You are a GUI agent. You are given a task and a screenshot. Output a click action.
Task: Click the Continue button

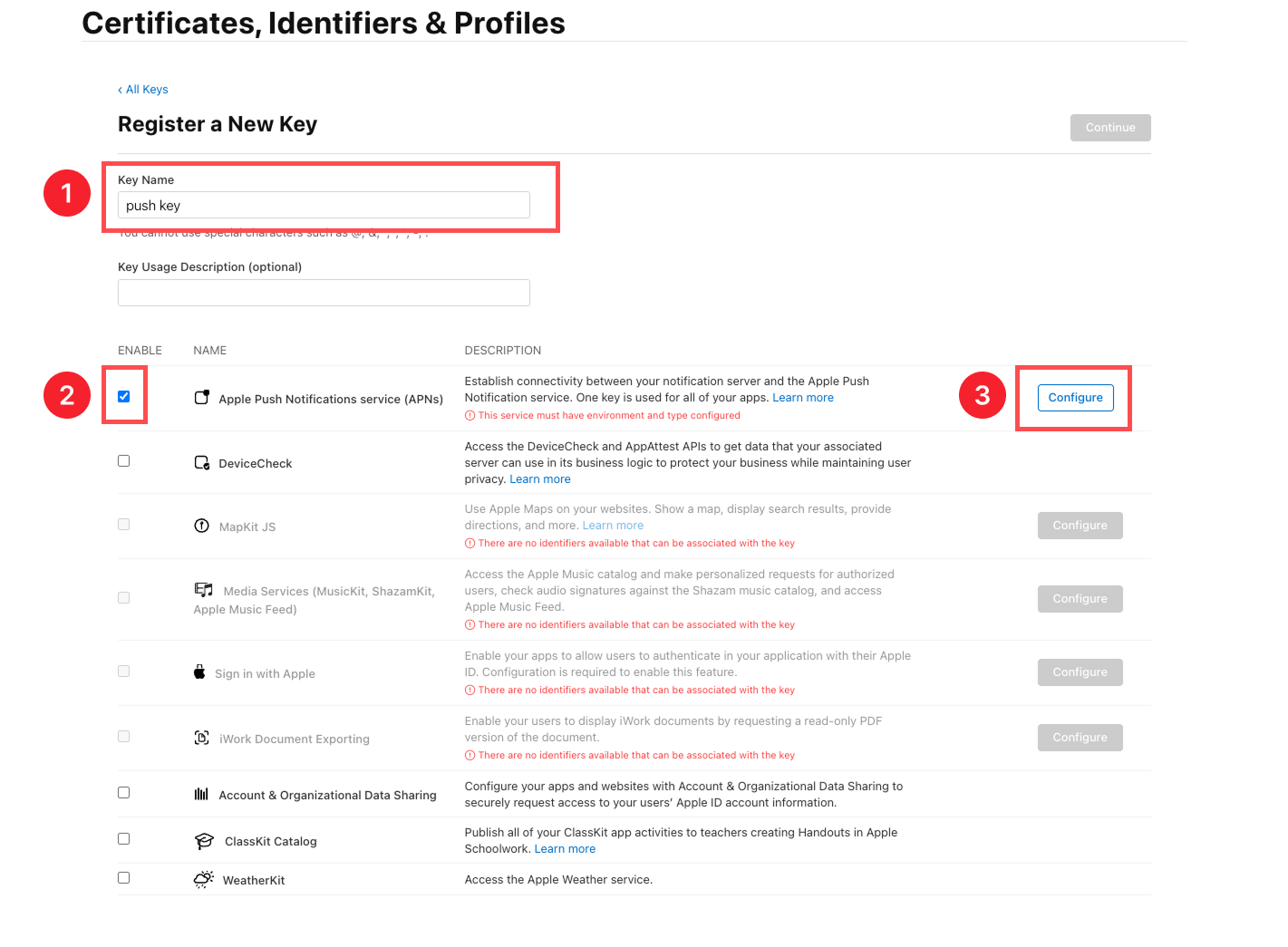[1109, 128]
